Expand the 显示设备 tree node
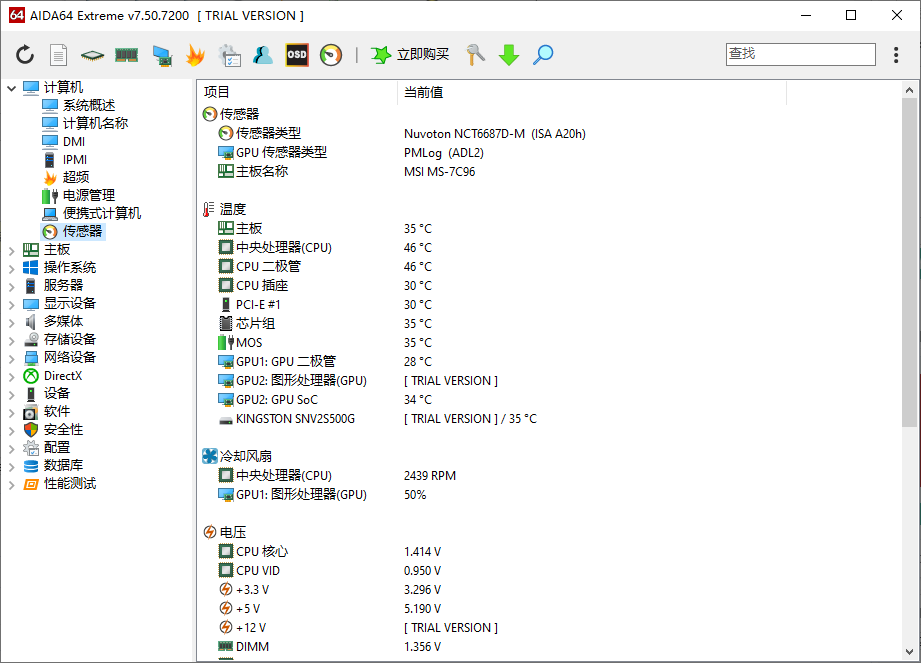This screenshot has height=663, width=921. tap(11, 305)
